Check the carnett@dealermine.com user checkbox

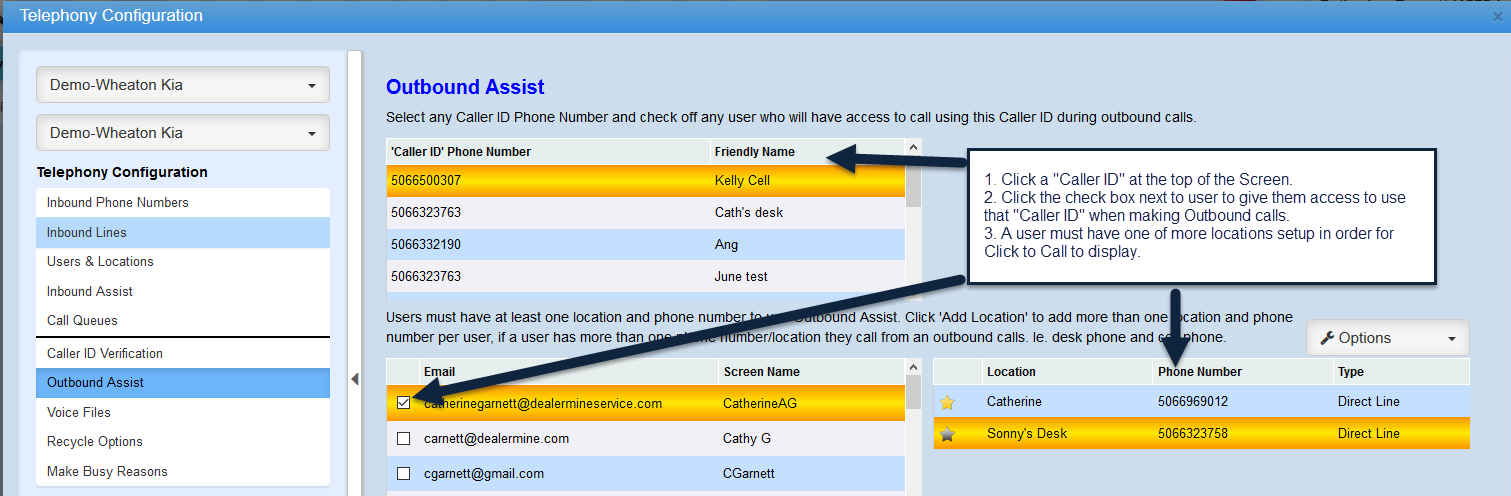pos(403,439)
